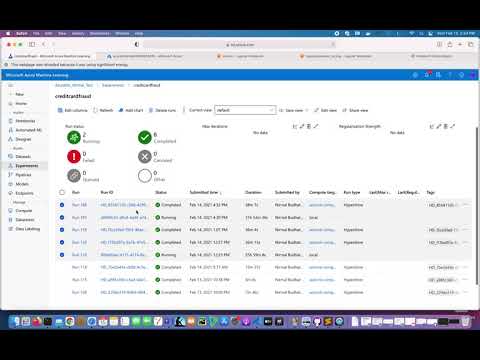Open Run ID link of run submitted 5:11 AM
Viewport: 480px width, 360px height.
pos(123,267)
